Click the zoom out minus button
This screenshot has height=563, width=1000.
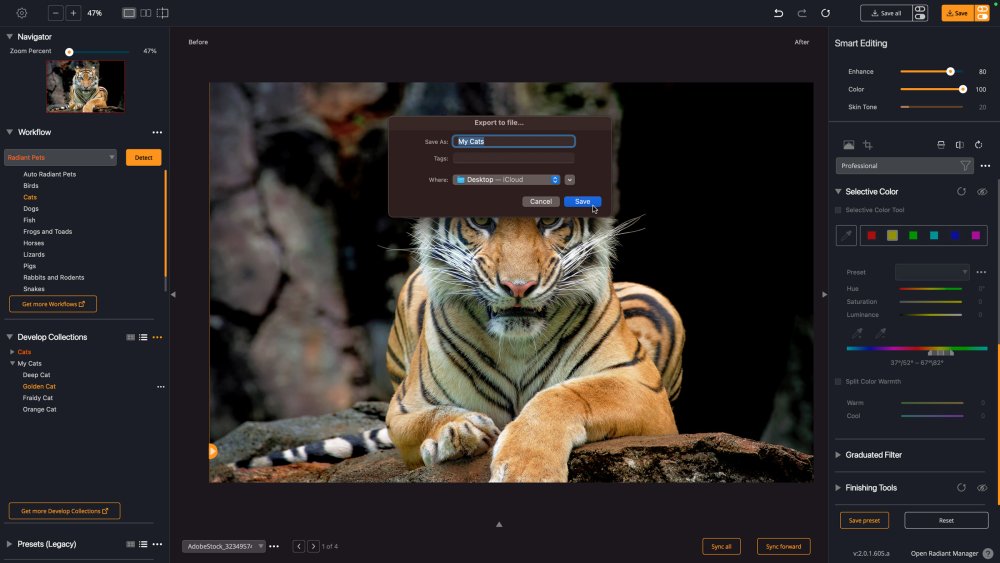(55, 13)
